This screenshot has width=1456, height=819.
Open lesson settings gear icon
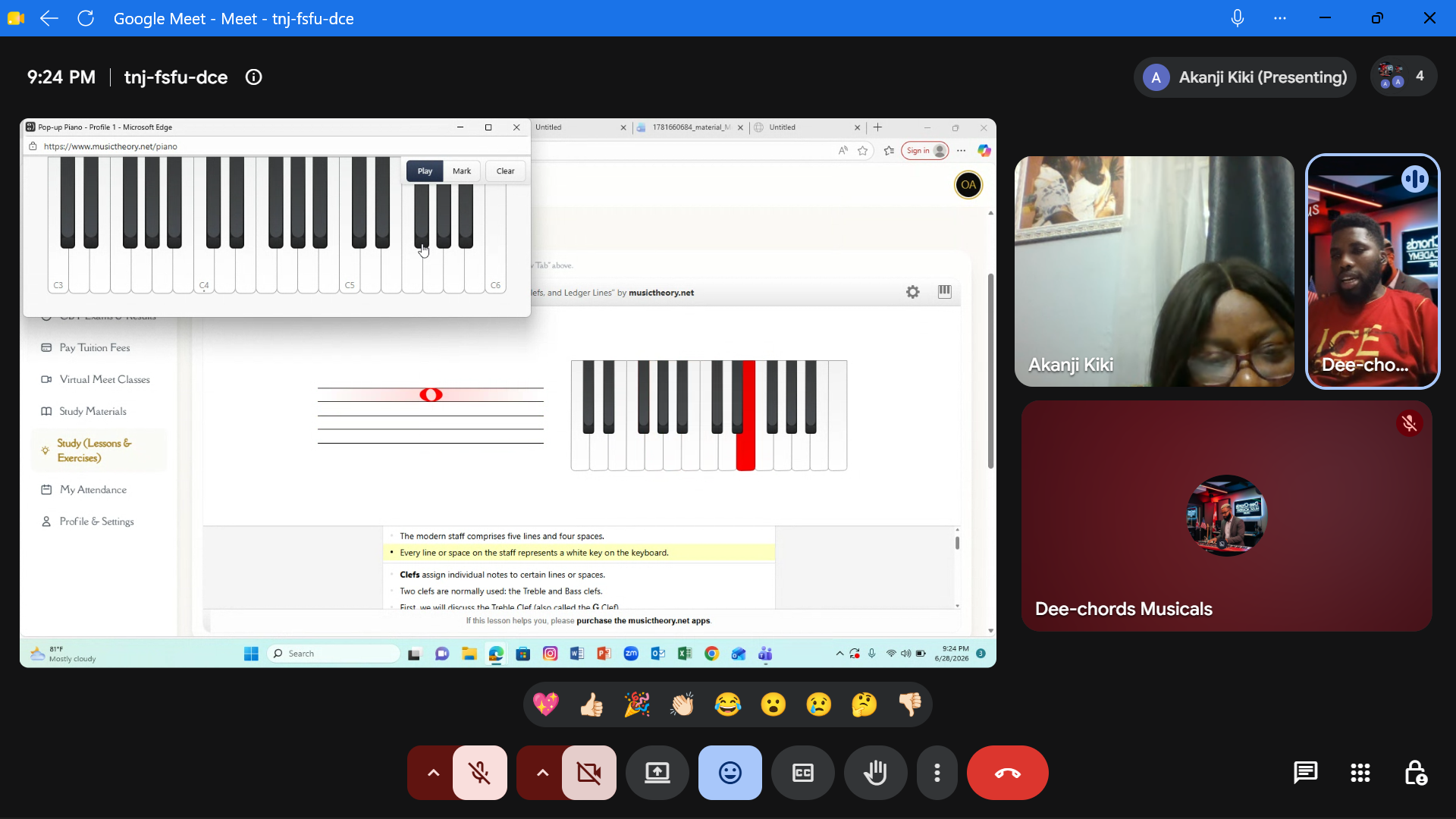coord(912,292)
